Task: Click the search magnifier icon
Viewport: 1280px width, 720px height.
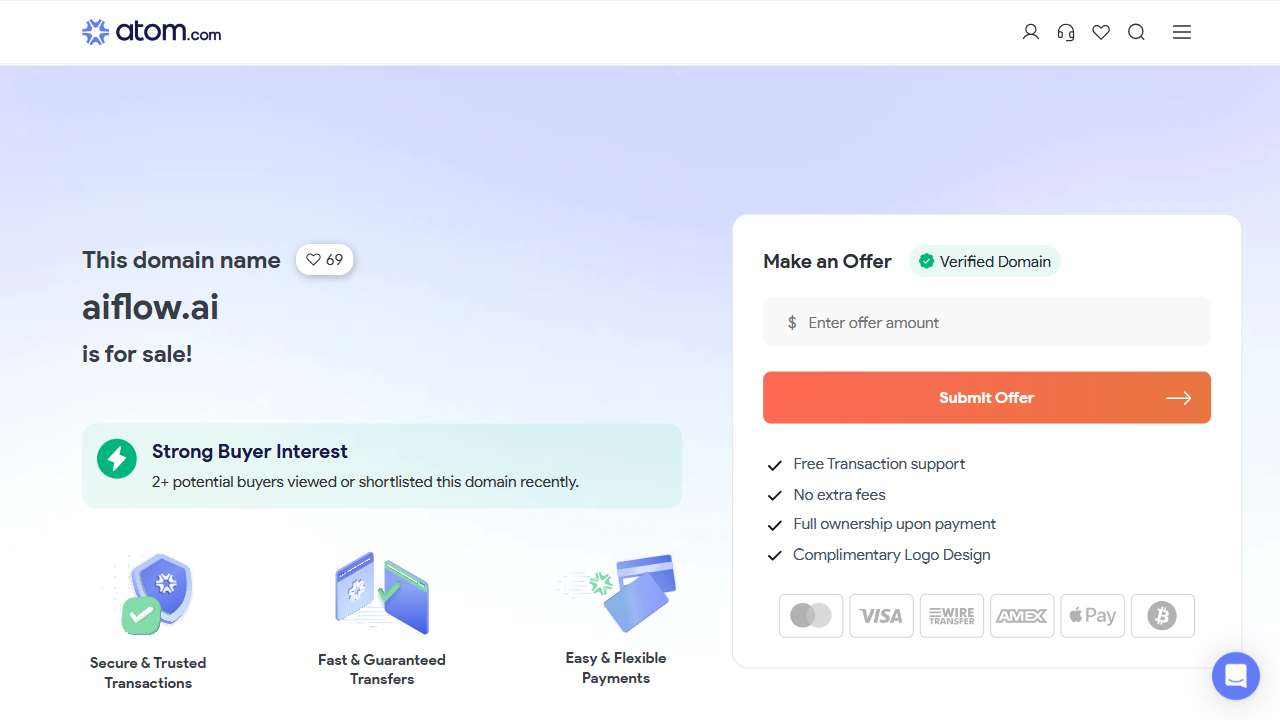Action: tap(1136, 32)
